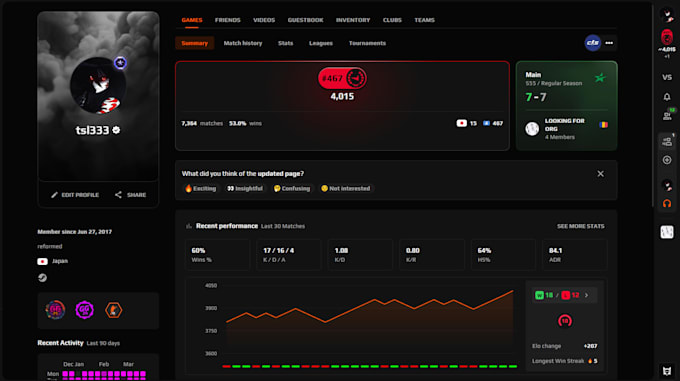Click the tsl333 profile avatar
Screen dimensions: 680x381
click(x=98, y=85)
